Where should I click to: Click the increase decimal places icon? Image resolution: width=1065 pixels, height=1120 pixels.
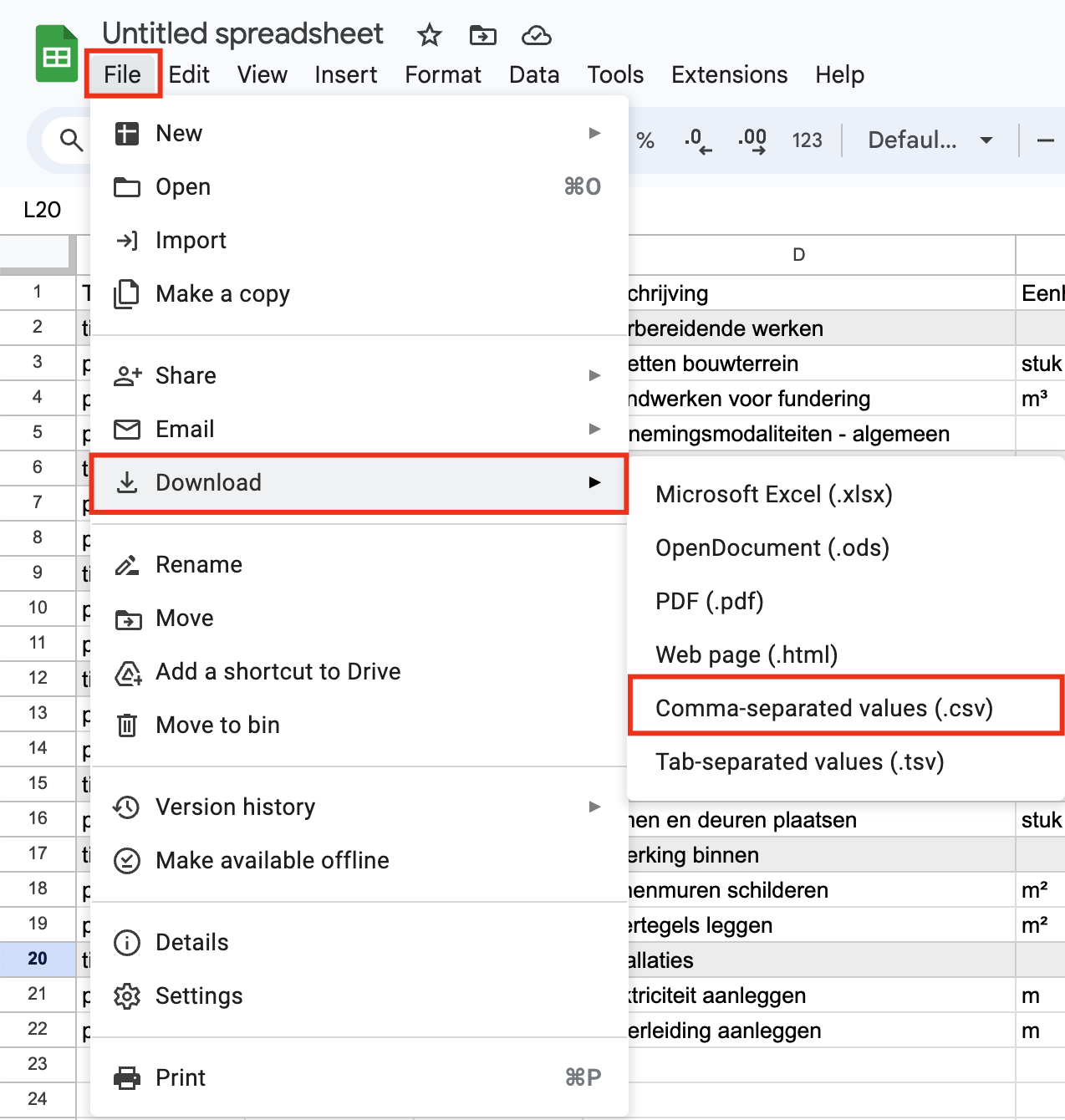tap(752, 140)
